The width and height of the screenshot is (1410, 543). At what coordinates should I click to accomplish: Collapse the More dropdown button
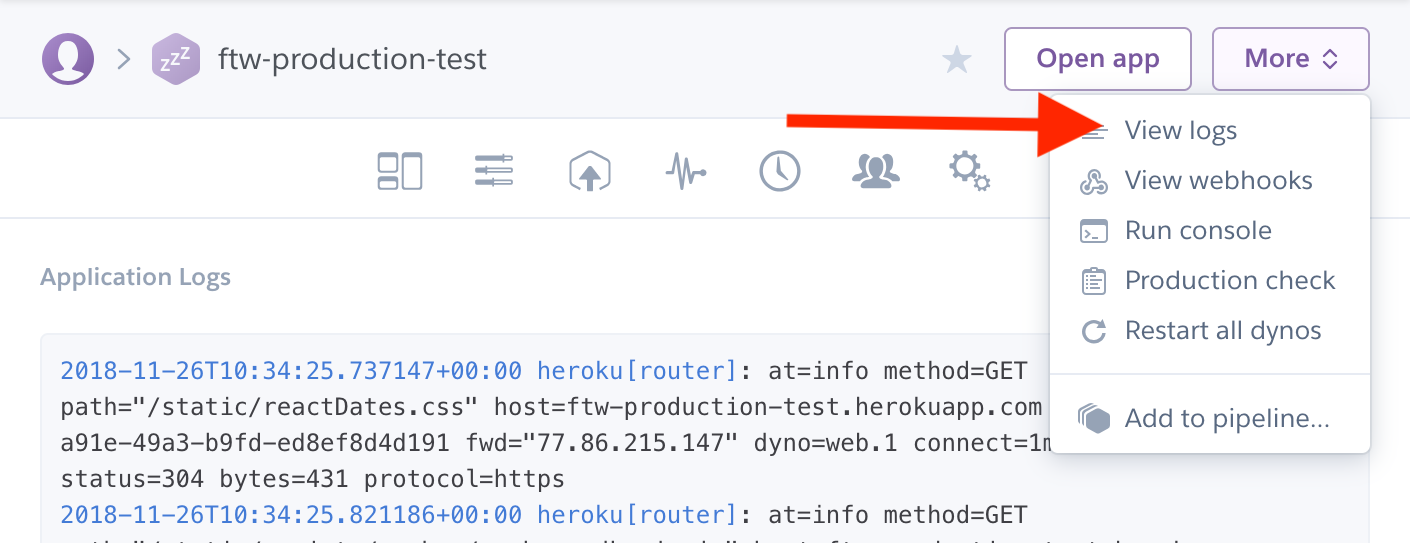pyautogui.click(x=1290, y=59)
